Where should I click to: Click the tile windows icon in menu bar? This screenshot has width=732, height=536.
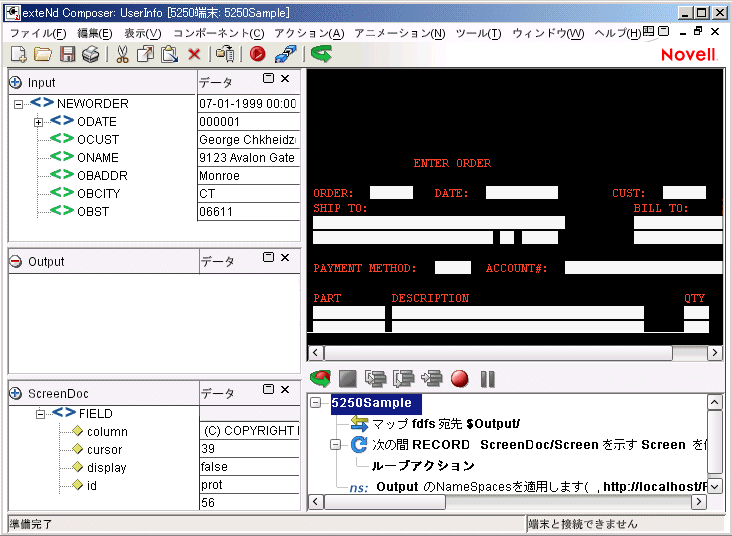[648, 32]
